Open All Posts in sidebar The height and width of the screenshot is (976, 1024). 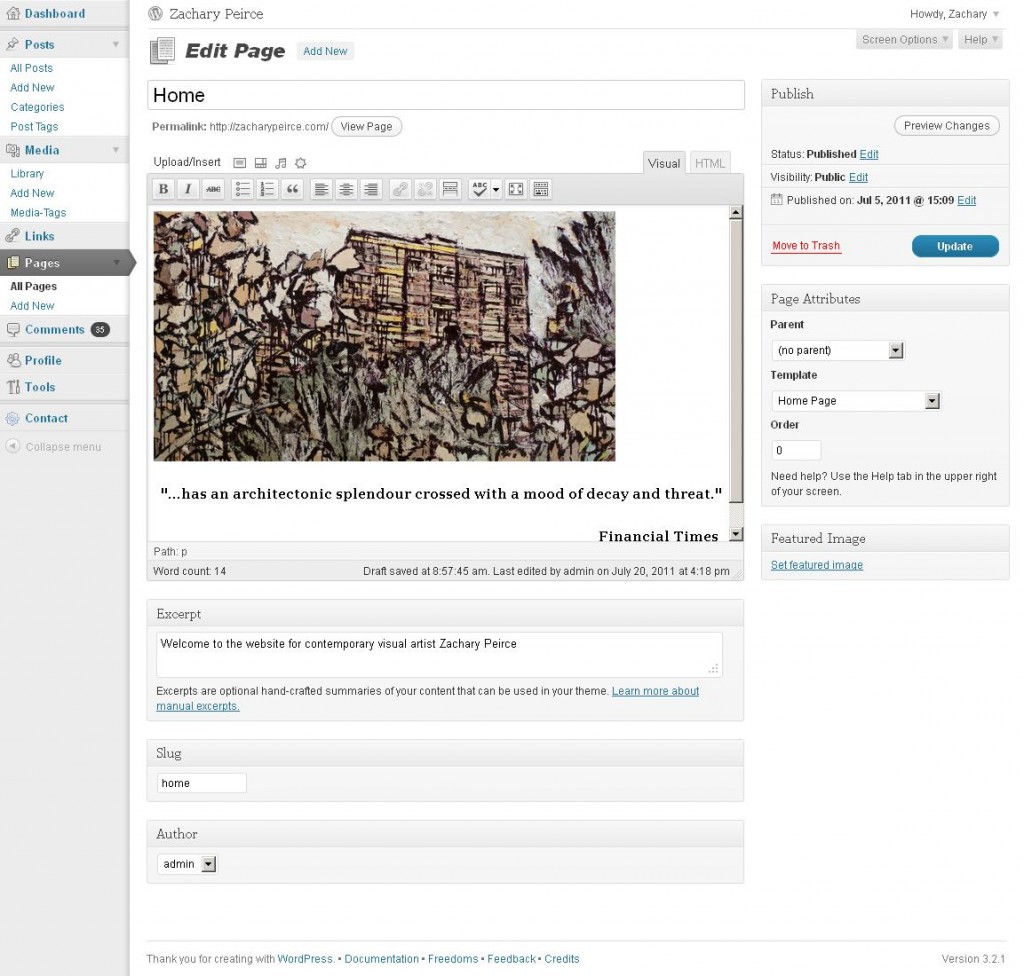[x=31, y=68]
